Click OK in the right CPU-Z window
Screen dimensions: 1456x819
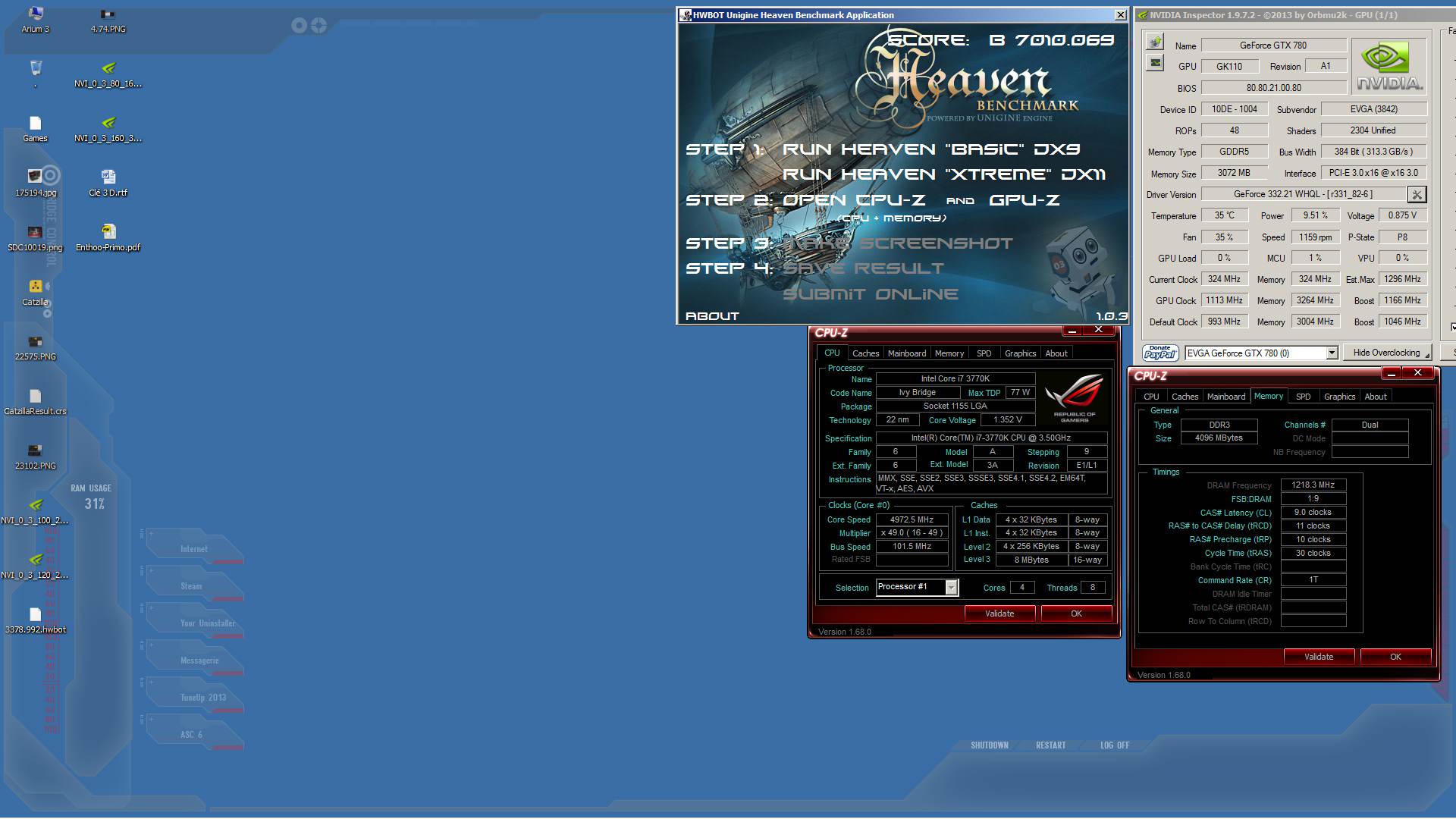[x=1395, y=657]
